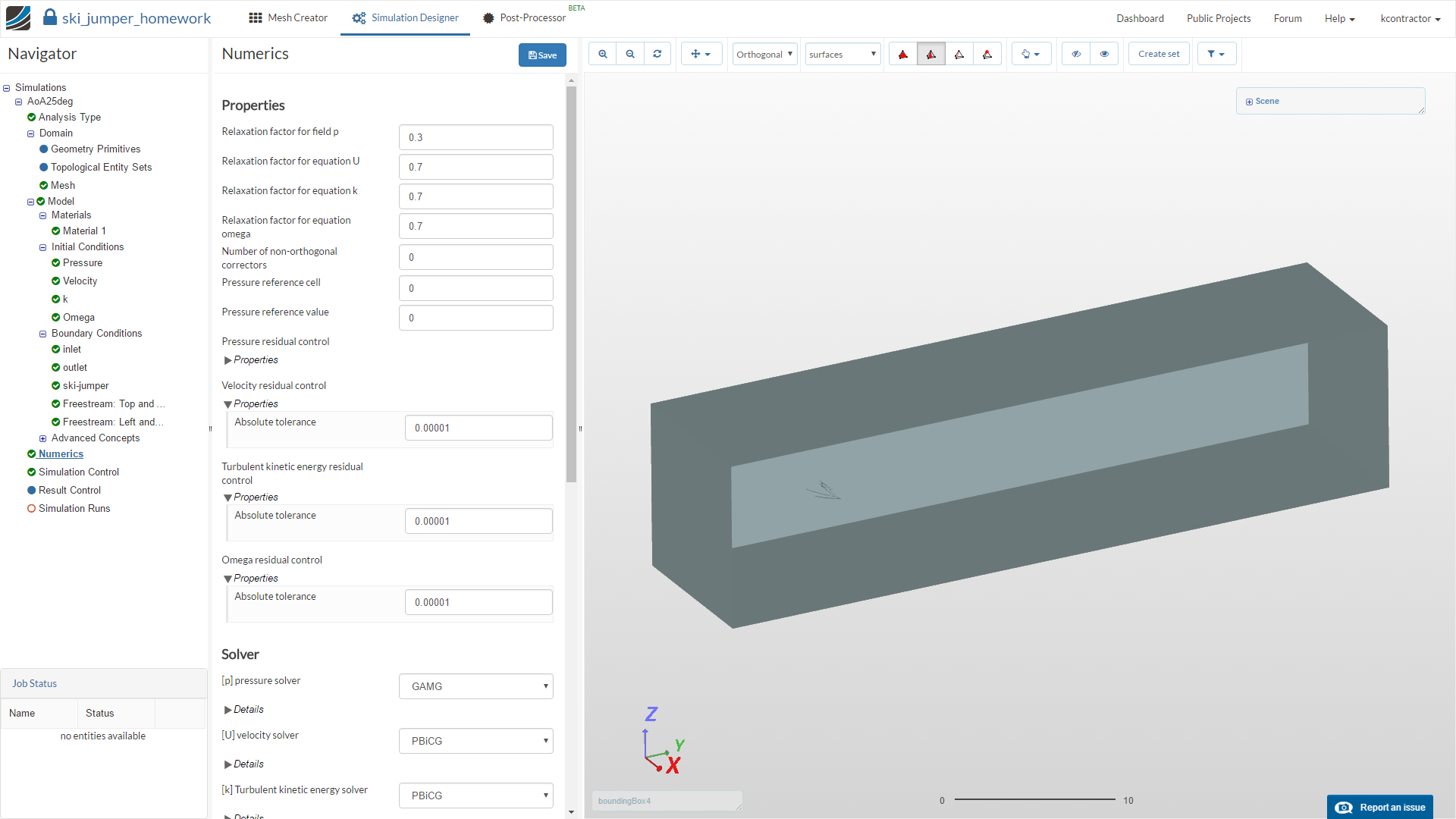Image resolution: width=1456 pixels, height=819 pixels.
Task: Open the filter funnel dropdown
Action: 1216,54
